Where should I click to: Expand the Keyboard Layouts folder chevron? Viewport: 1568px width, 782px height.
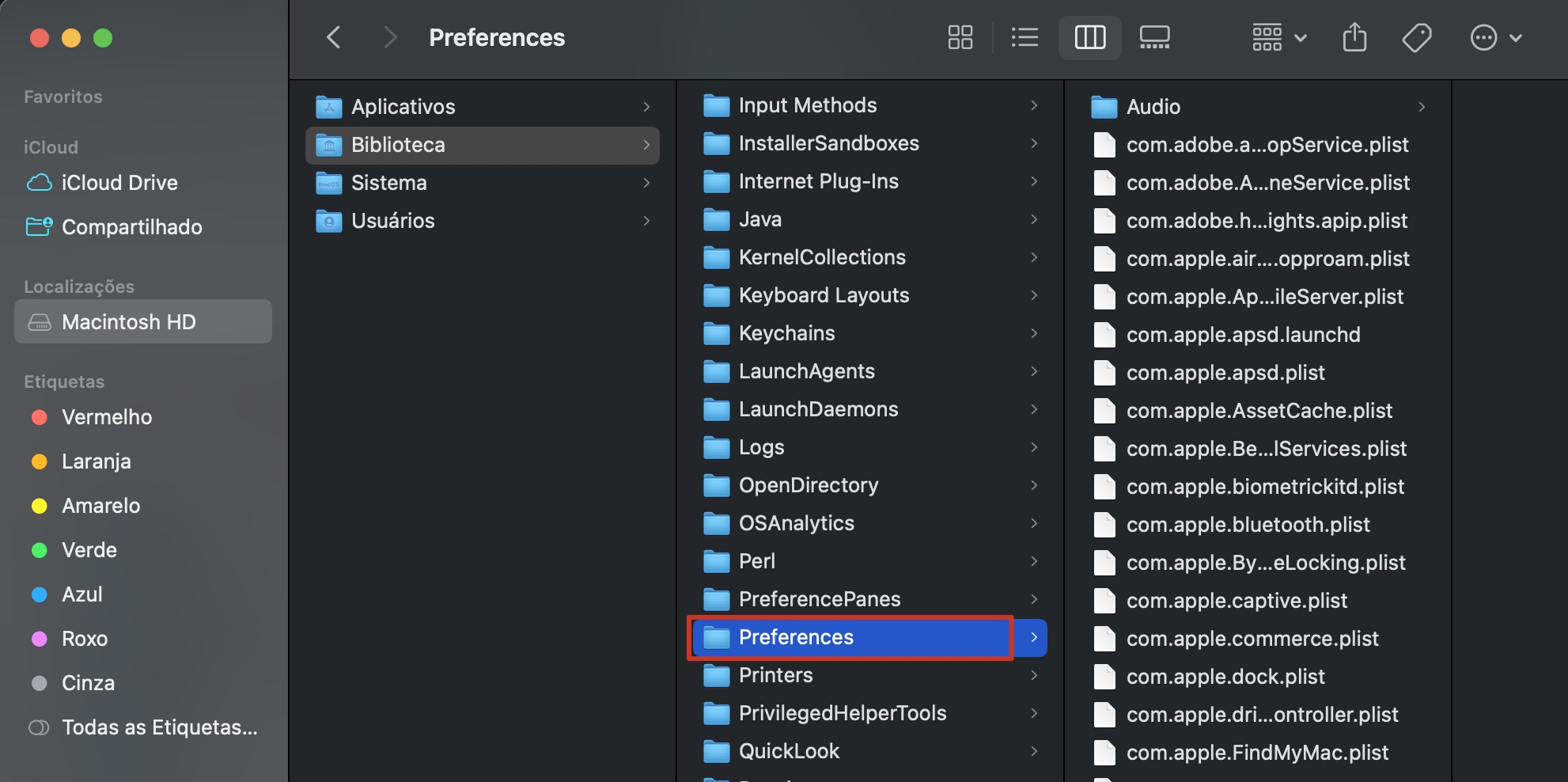(x=1035, y=295)
